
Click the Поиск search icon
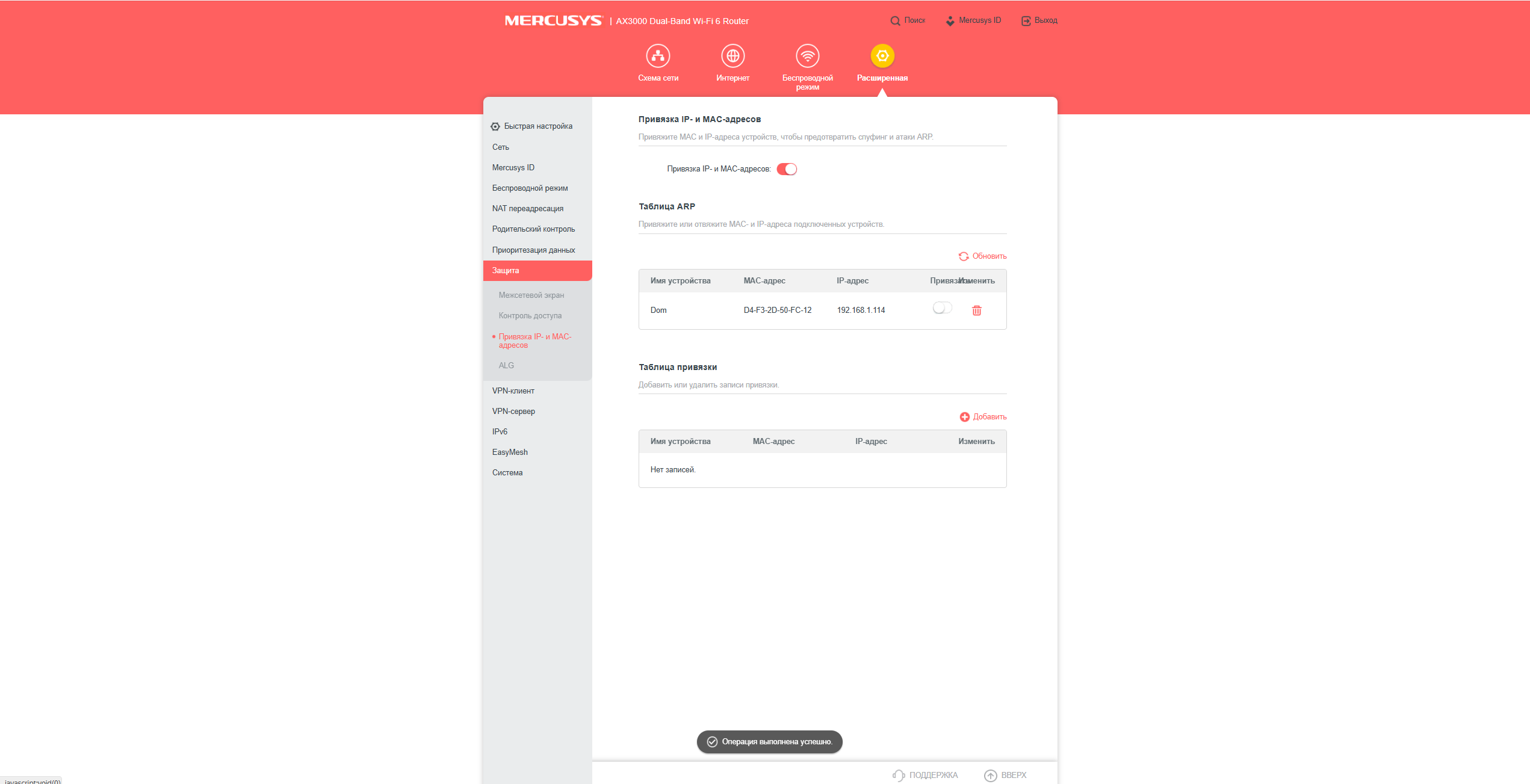pyautogui.click(x=895, y=20)
